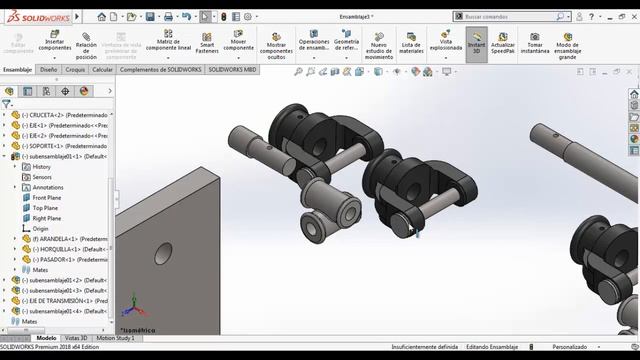Open the DisplayManager sphere tab

[x=84, y=91]
